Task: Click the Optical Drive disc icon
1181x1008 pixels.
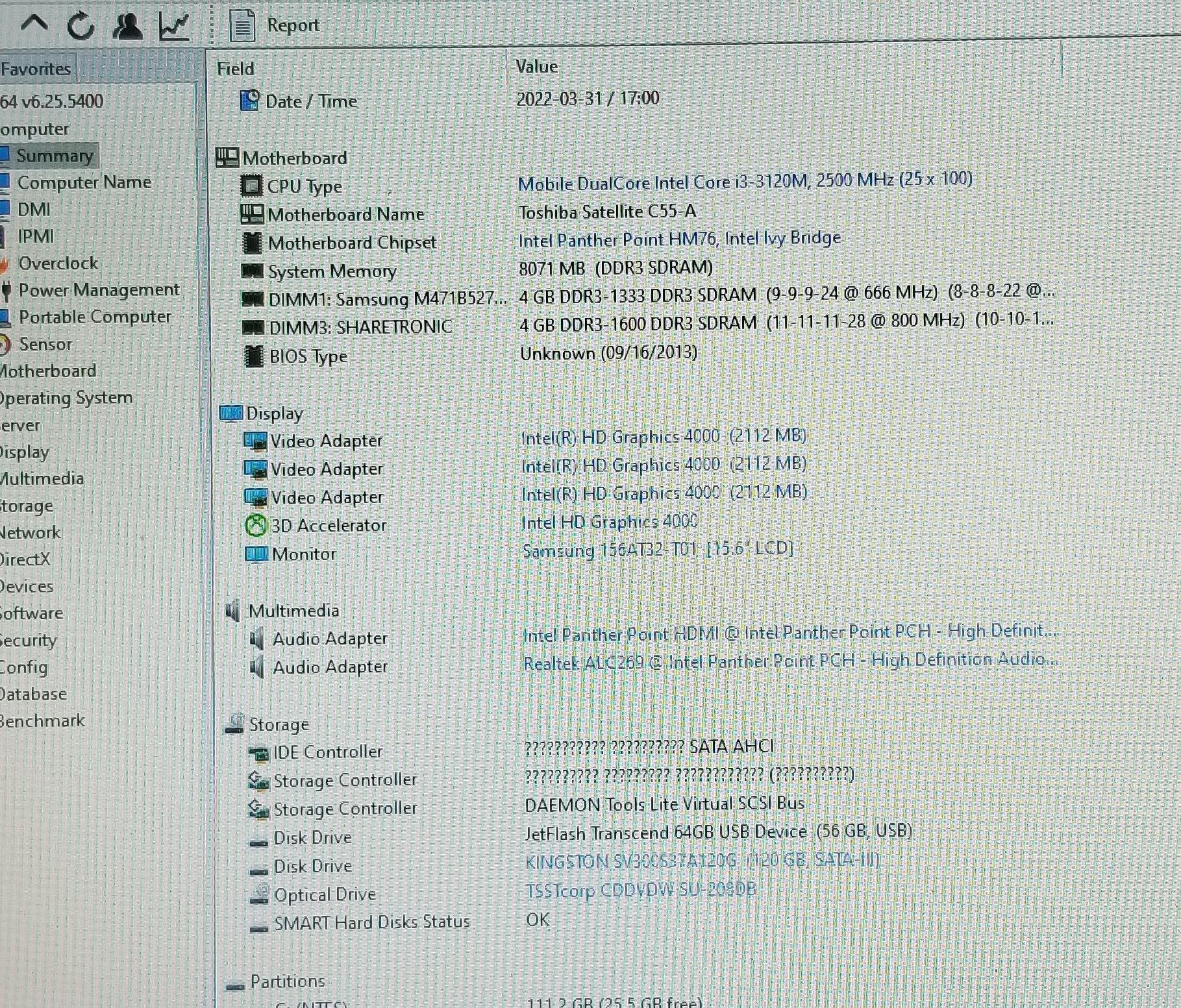Action: 259,894
